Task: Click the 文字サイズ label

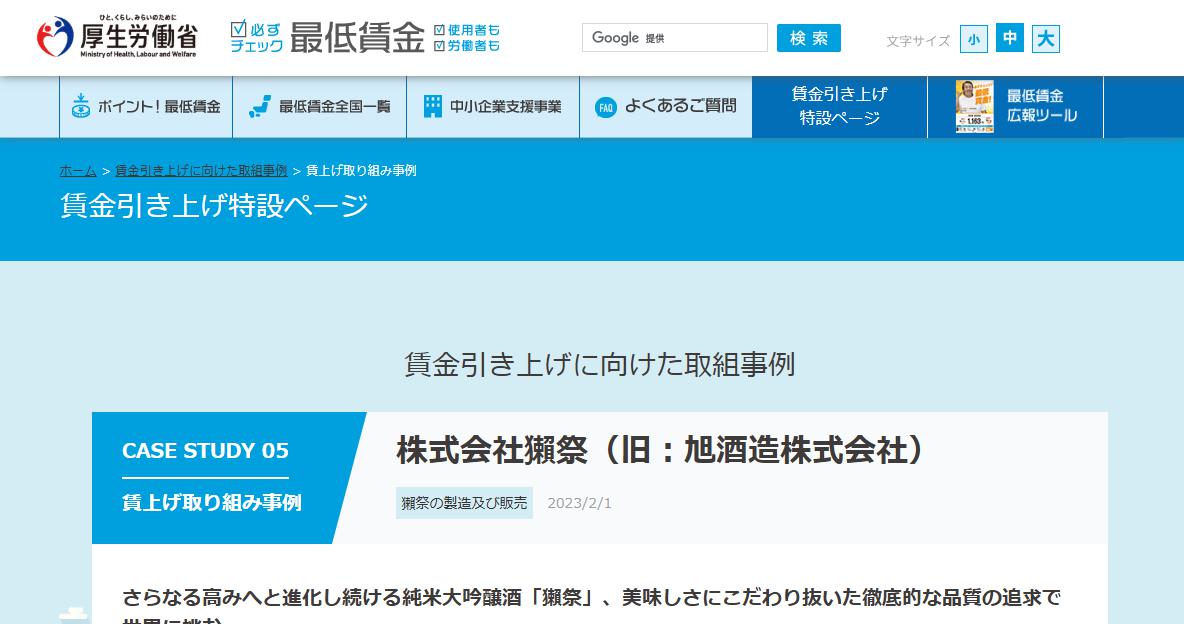Action: 918,41
